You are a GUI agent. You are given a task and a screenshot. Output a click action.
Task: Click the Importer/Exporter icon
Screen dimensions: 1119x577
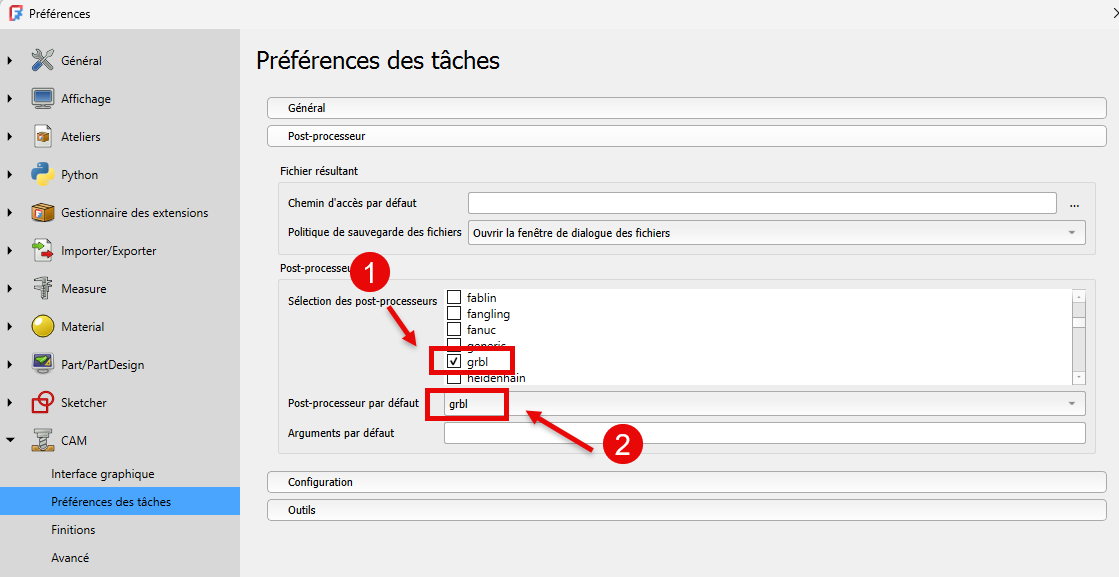coord(42,250)
